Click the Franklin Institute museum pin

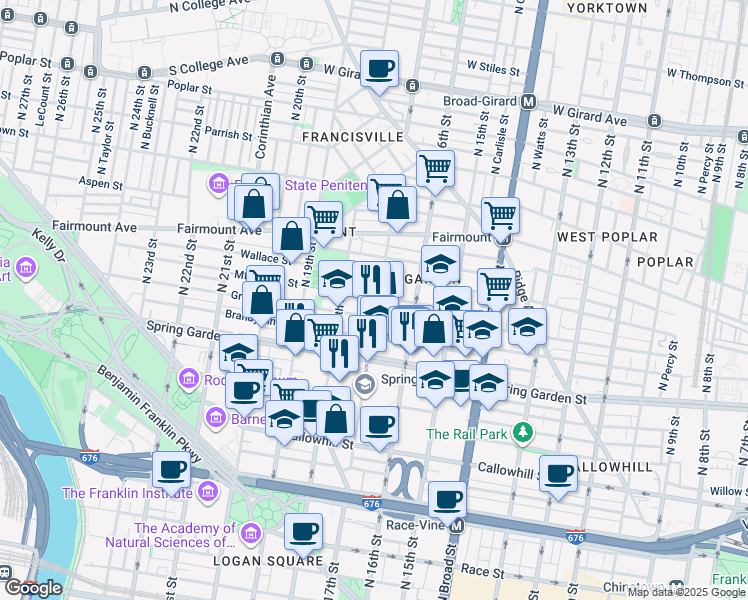209,492
